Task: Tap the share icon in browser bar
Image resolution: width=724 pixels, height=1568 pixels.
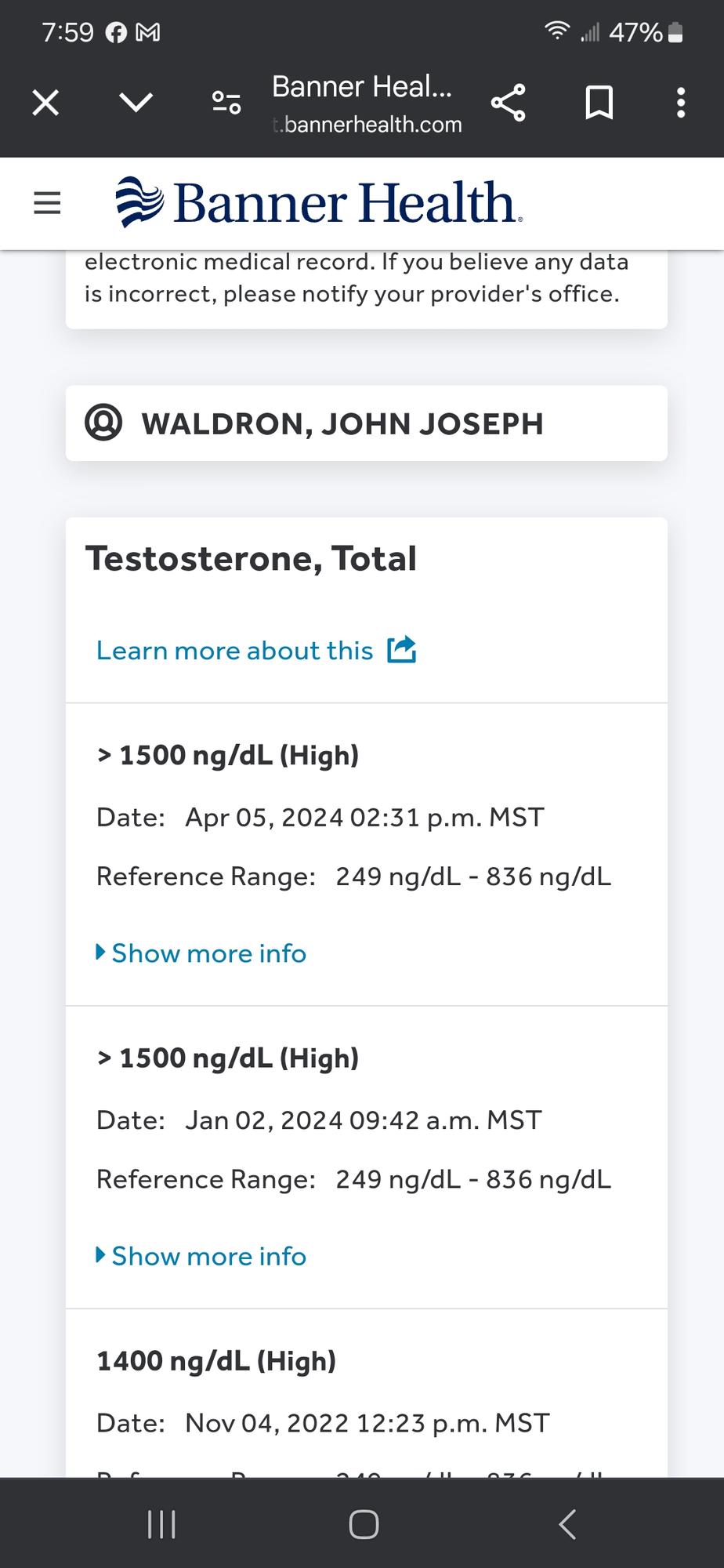Action: [x=508, y=103]
